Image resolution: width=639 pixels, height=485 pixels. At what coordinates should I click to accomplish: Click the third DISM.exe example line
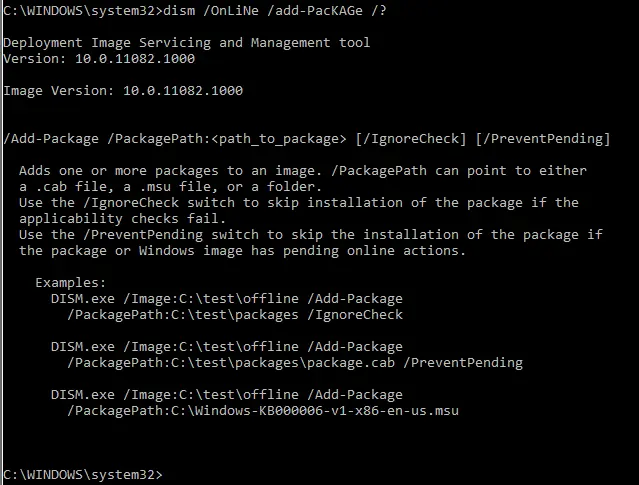[x=227, y=394]
